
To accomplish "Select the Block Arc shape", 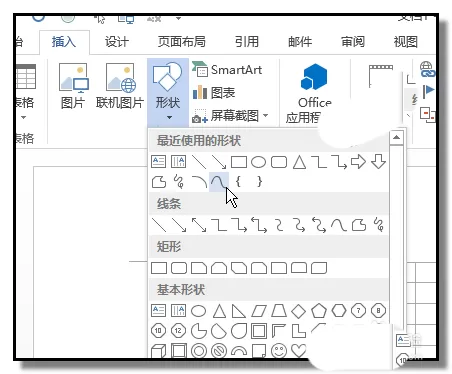I will click(239, 351).
